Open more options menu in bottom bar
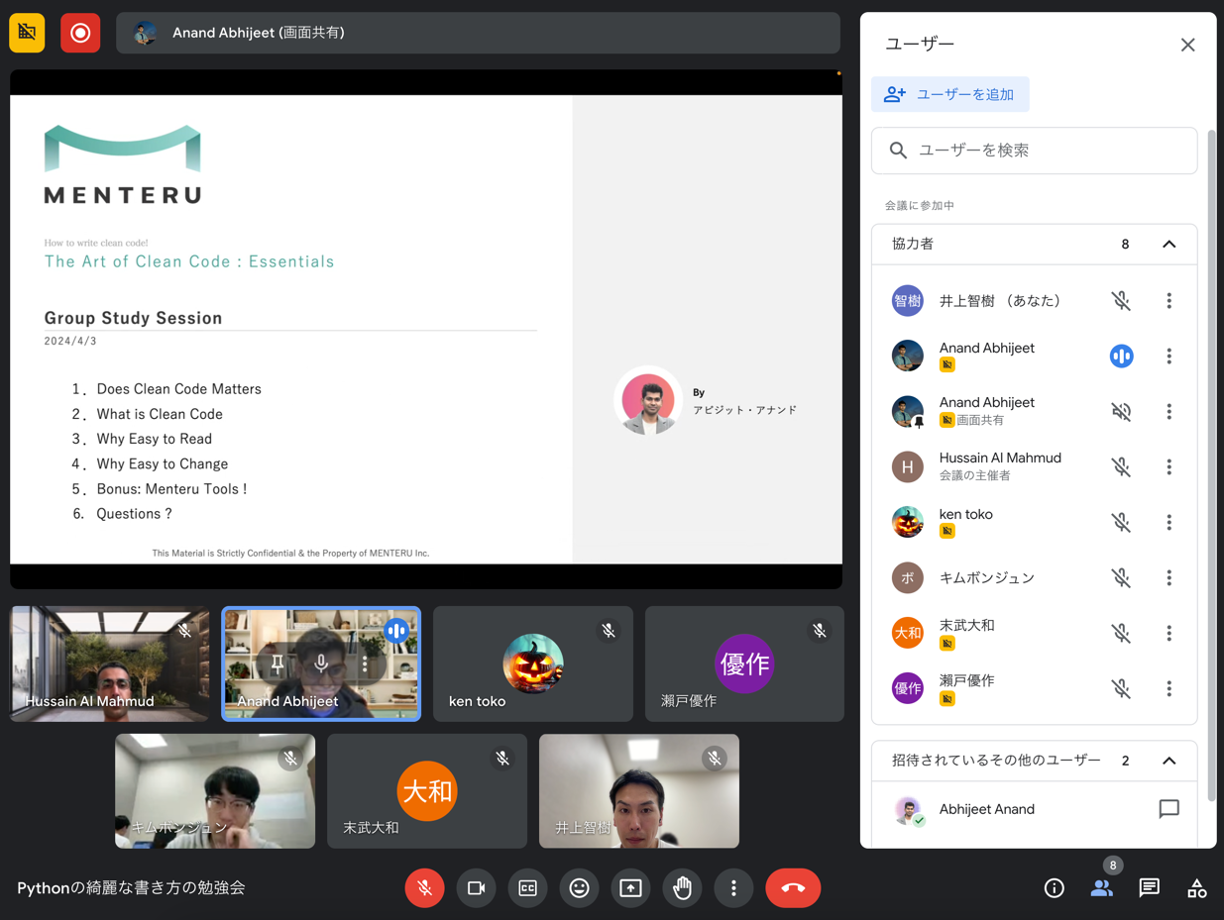The image size is (1224, 920). click(x=734, y=888)
